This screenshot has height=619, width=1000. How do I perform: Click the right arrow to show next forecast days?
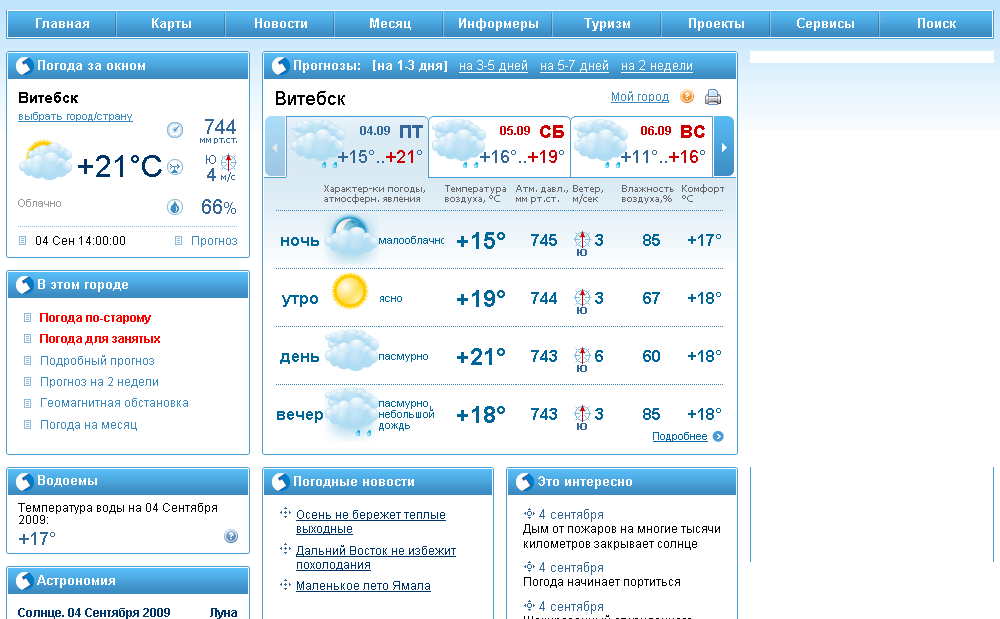point(723,146)
